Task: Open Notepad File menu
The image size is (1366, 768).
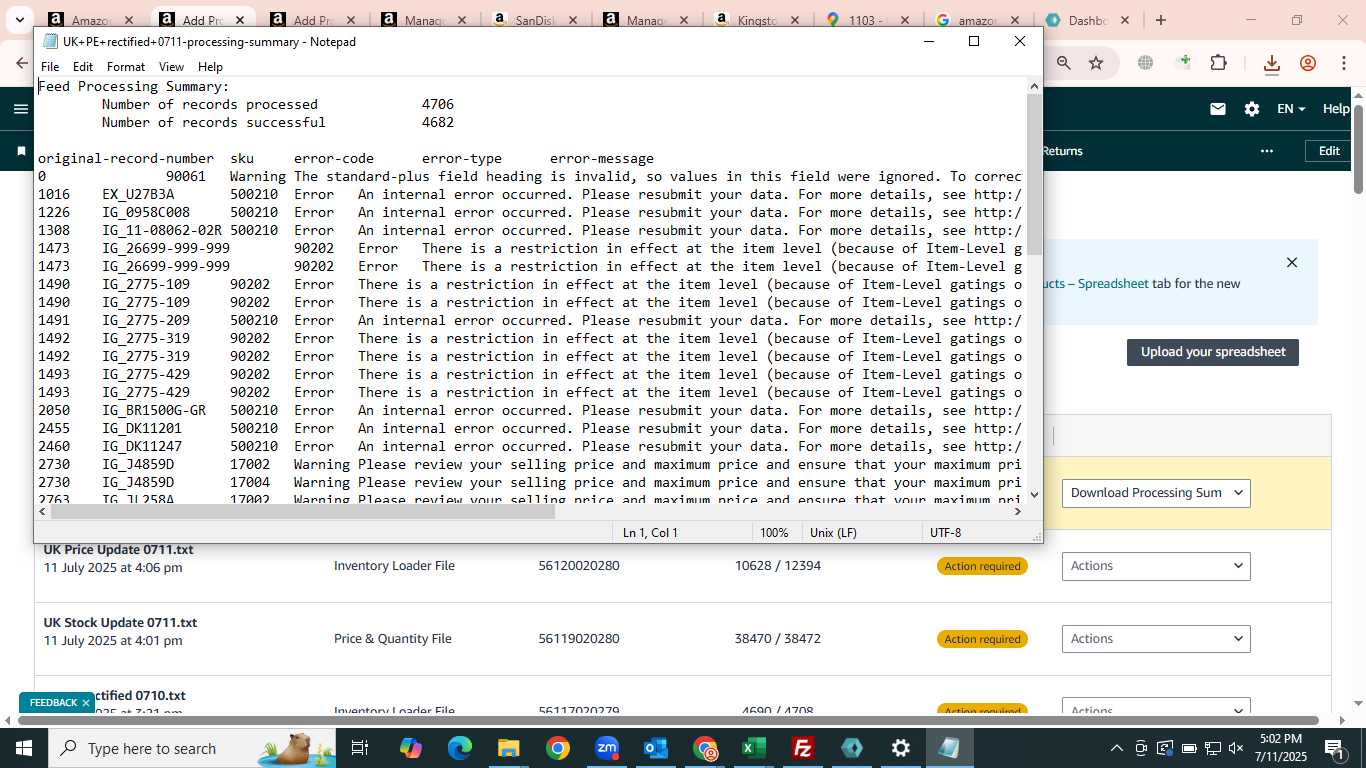Action: tap(50, 67)
